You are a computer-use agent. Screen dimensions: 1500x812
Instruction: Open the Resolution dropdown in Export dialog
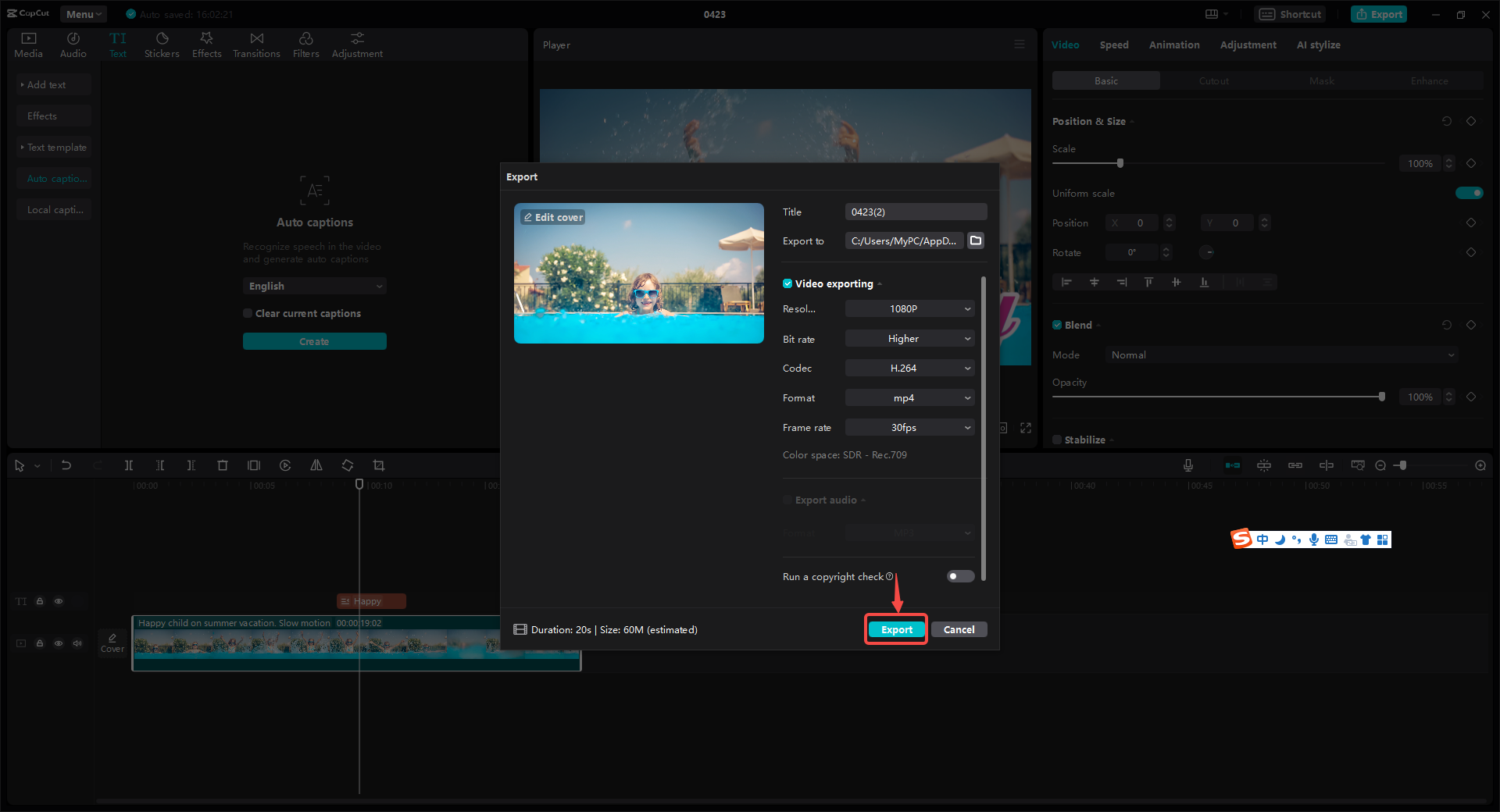point(909,308)
